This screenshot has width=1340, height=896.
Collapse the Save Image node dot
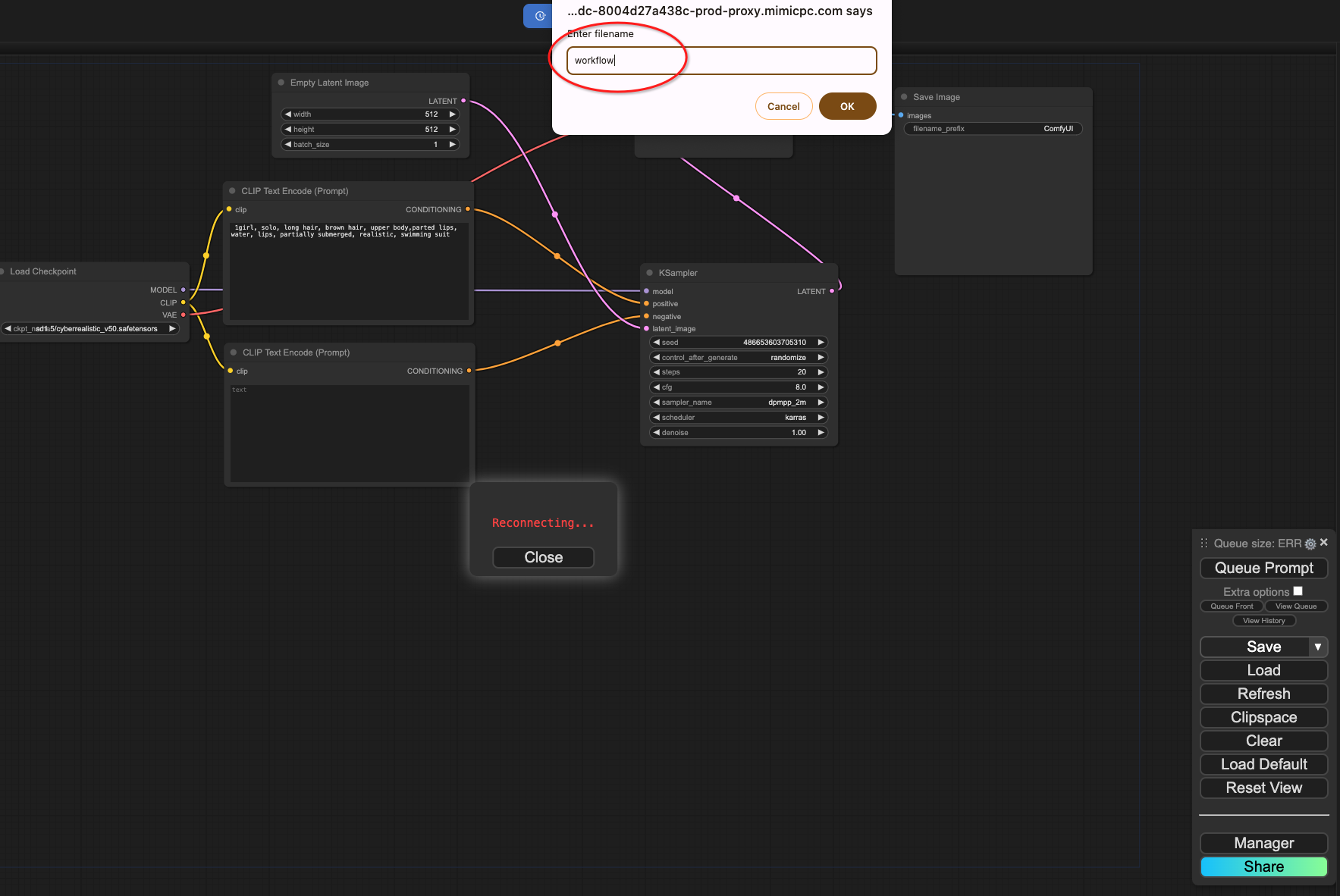coord(904,97)
